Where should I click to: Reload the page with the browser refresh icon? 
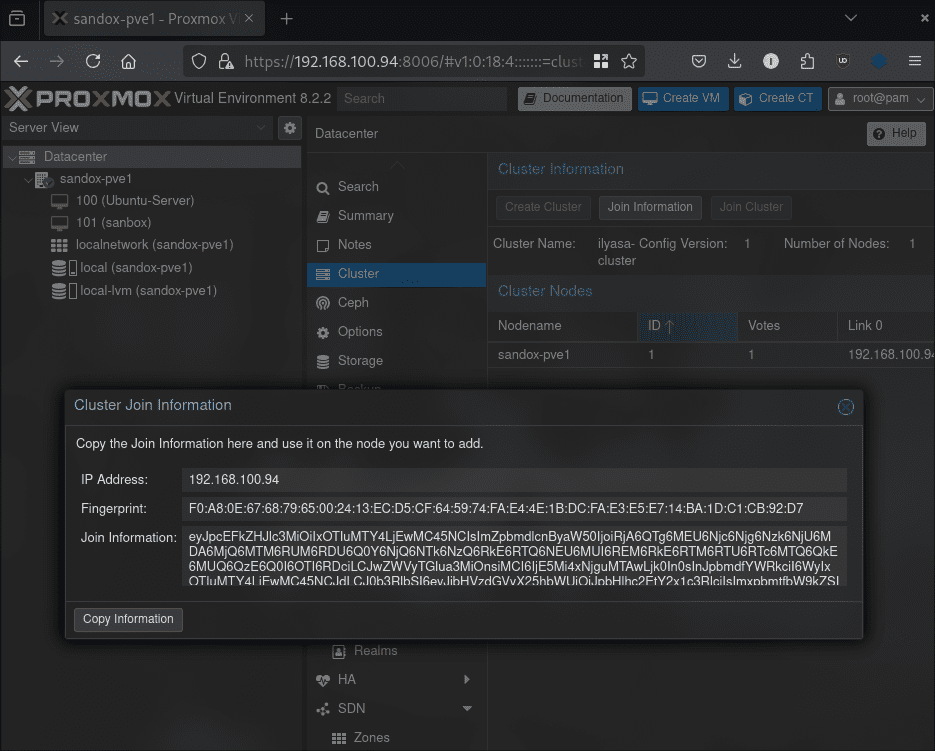(x=93, y=61)
